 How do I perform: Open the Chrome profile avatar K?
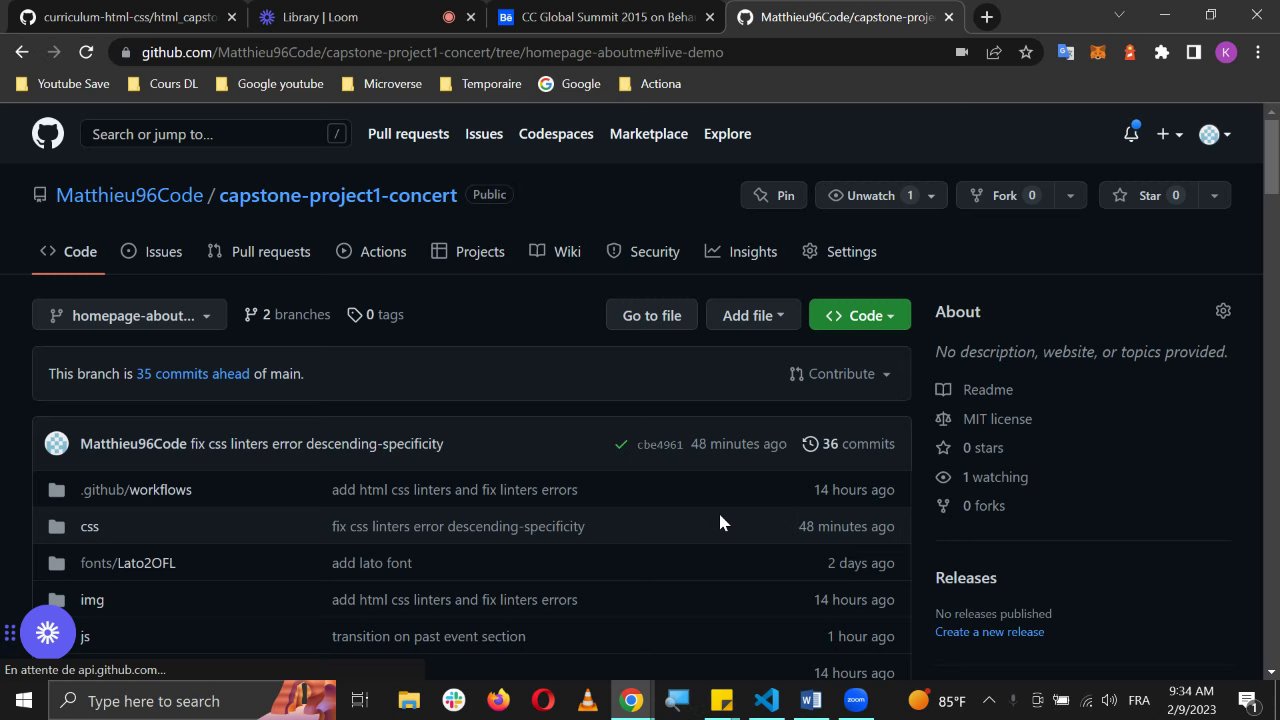[1226, 52]
